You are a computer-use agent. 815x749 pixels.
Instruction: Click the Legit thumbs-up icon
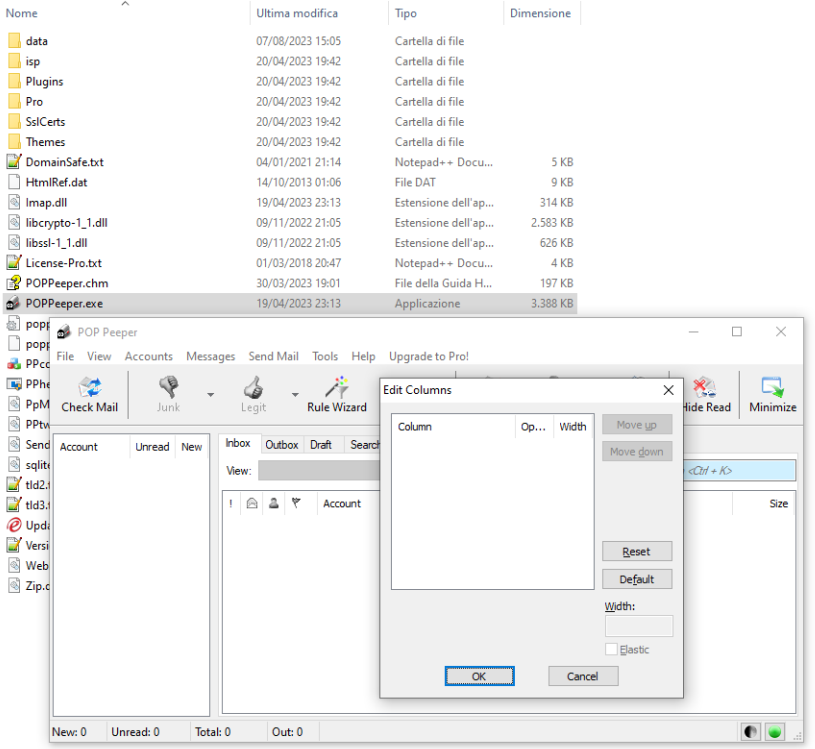[253, 387]
